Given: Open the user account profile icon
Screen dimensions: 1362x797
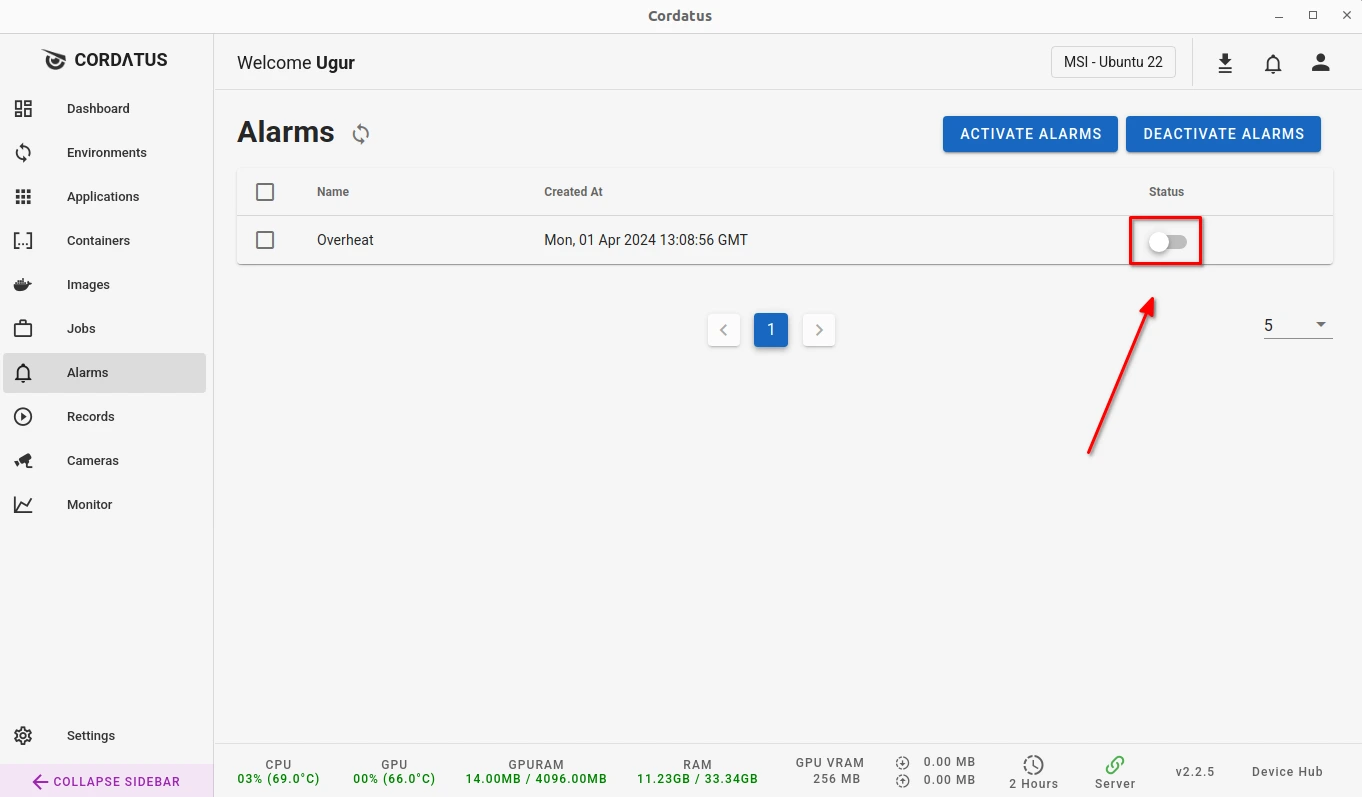Looking at the screenshot, I should click(x=1321, y=63).
